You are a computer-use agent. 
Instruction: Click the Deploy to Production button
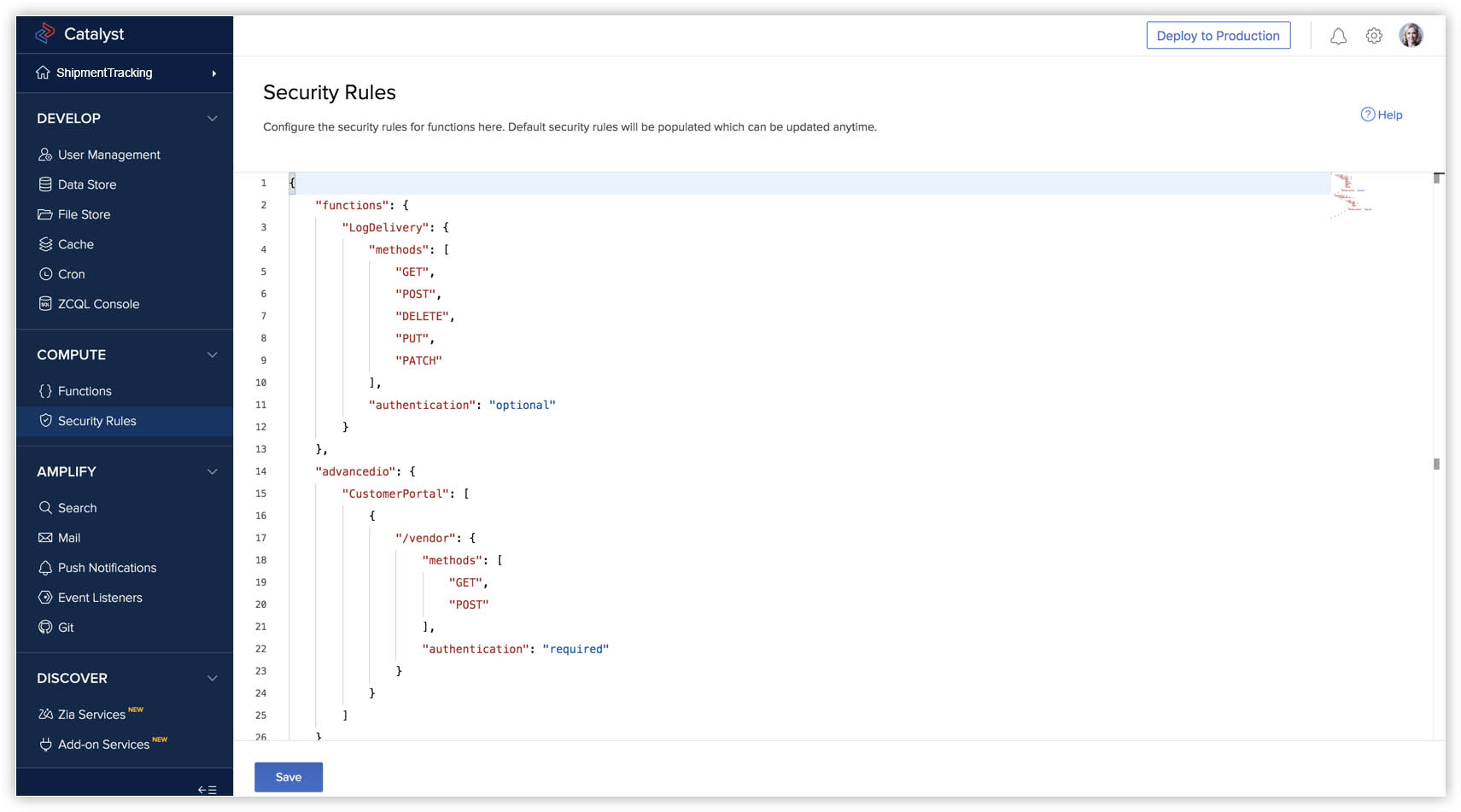(x=1218, y=36)
